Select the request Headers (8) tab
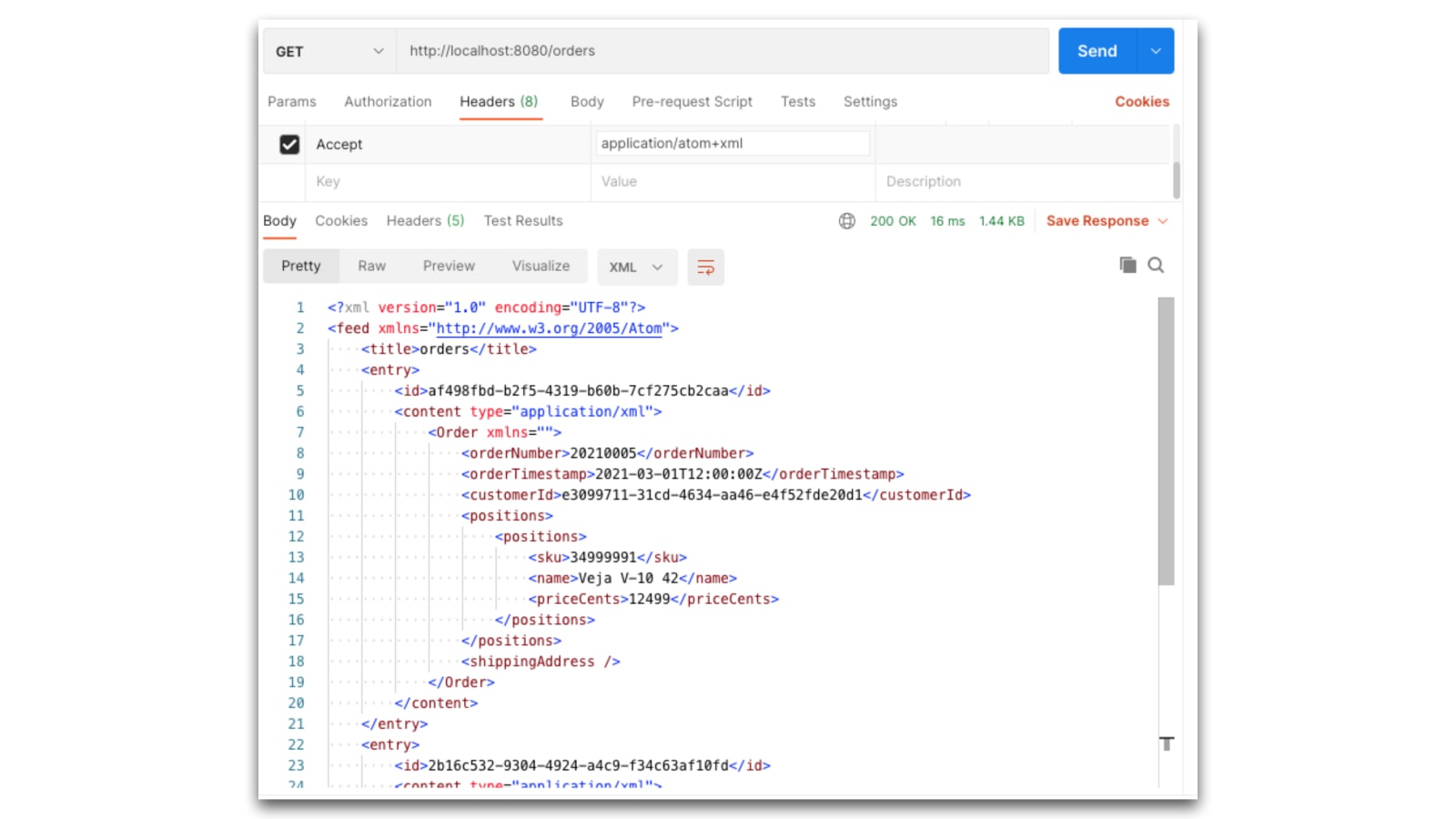1456x819 pixels. click(x=499, y=102)
